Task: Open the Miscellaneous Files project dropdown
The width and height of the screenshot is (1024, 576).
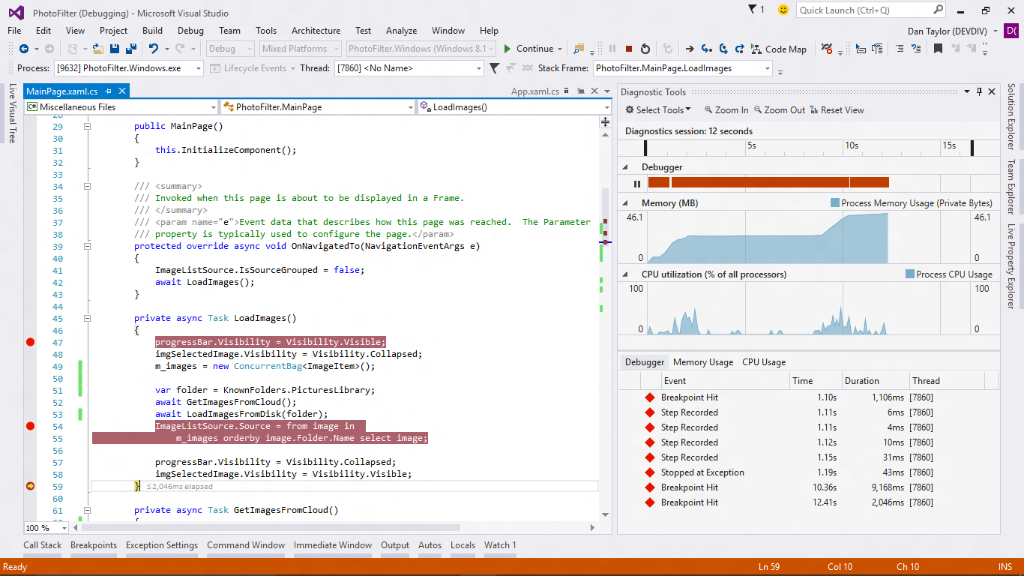Action: pyautogui.click(x=121, y=107)
